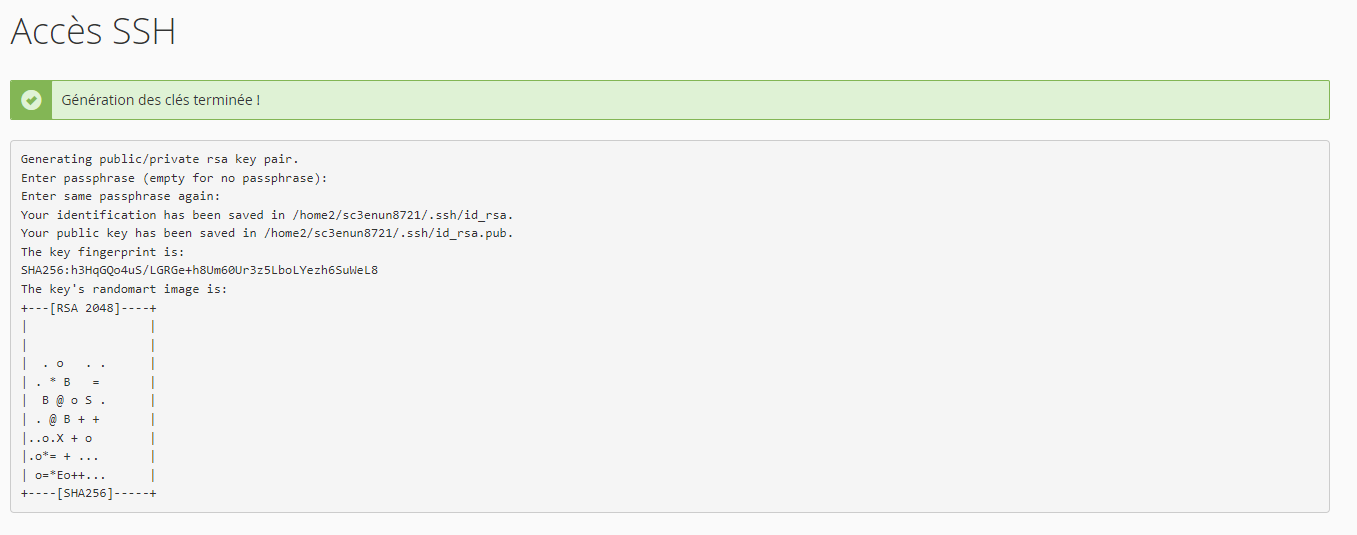Click the "[RSA 2048]" randomart header
Screen dimensions: 1357x535
pos(85,308)
